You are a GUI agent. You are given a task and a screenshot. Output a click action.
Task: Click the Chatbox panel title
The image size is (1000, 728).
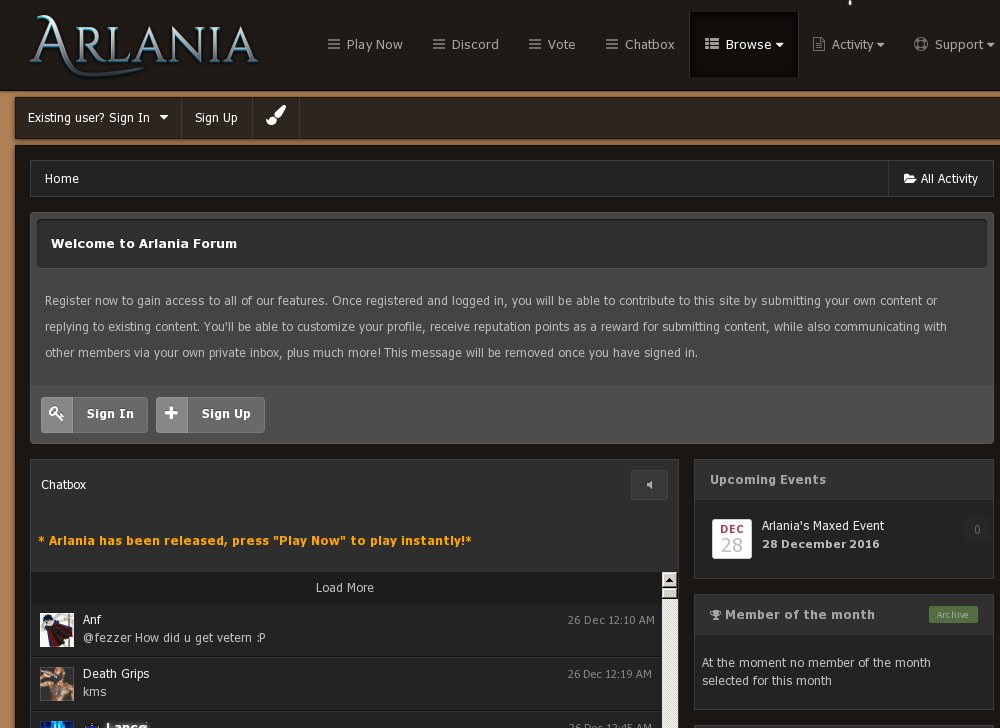[64, 485]
